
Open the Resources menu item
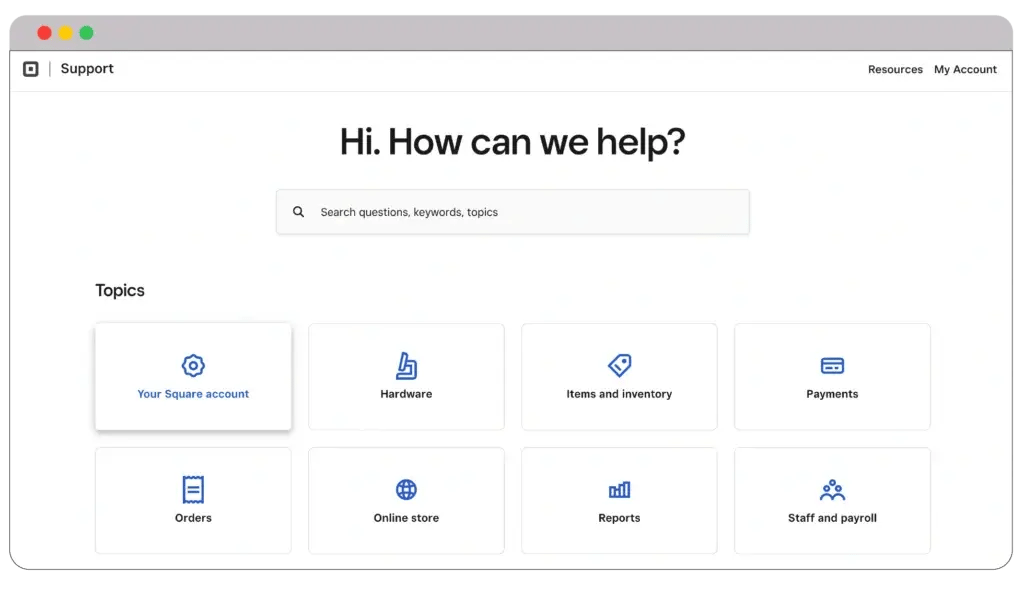click(x=895, y=70)
